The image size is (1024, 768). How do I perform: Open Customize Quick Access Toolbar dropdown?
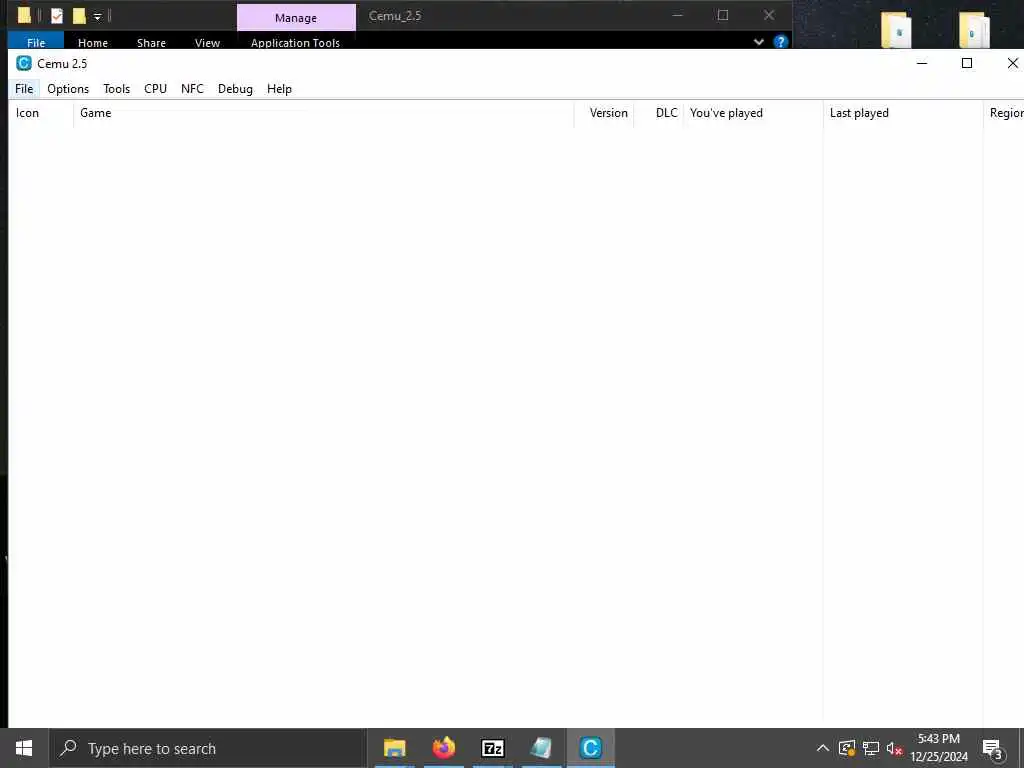click(97, 16)
